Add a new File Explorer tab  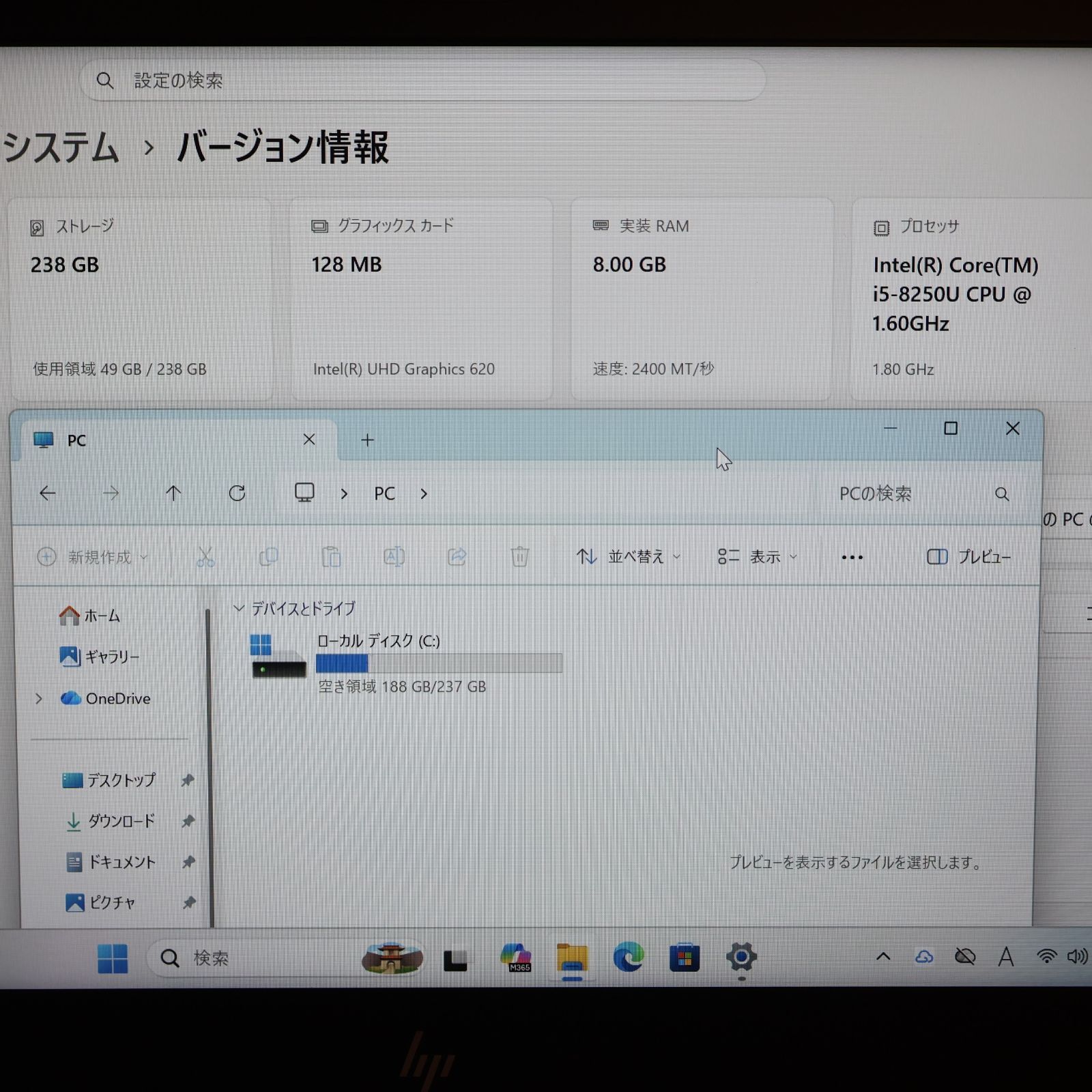(x=367, y=440)
